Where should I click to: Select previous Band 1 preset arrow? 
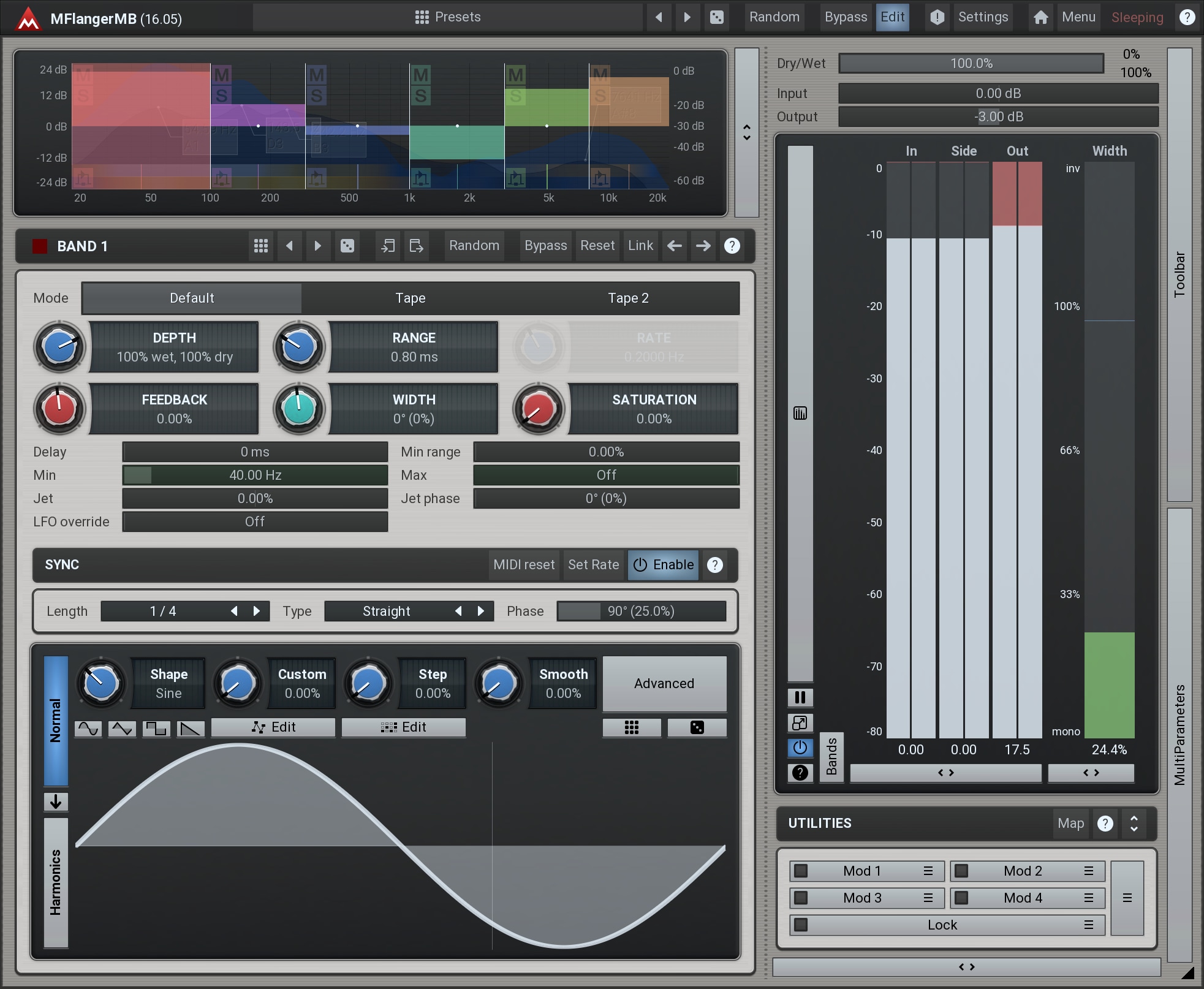click(x=289, y=246)
